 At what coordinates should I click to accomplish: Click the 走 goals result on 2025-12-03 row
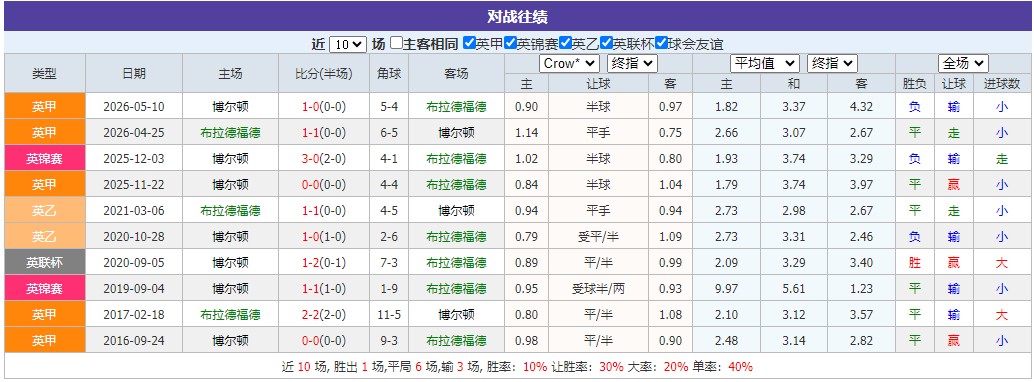[1002, 158]
